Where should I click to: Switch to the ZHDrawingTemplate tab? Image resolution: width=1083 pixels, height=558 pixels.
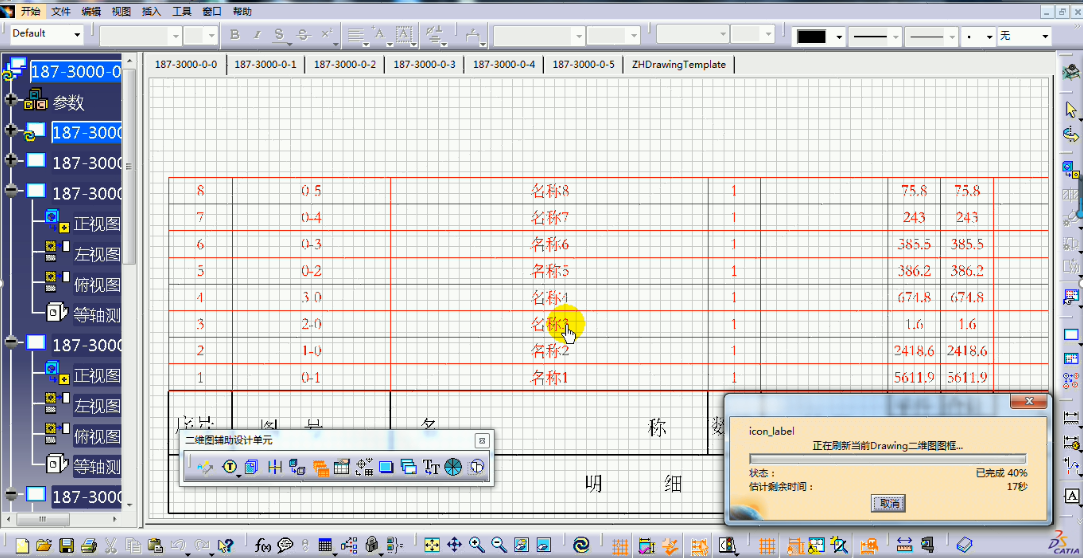click(x=678, y=64)
